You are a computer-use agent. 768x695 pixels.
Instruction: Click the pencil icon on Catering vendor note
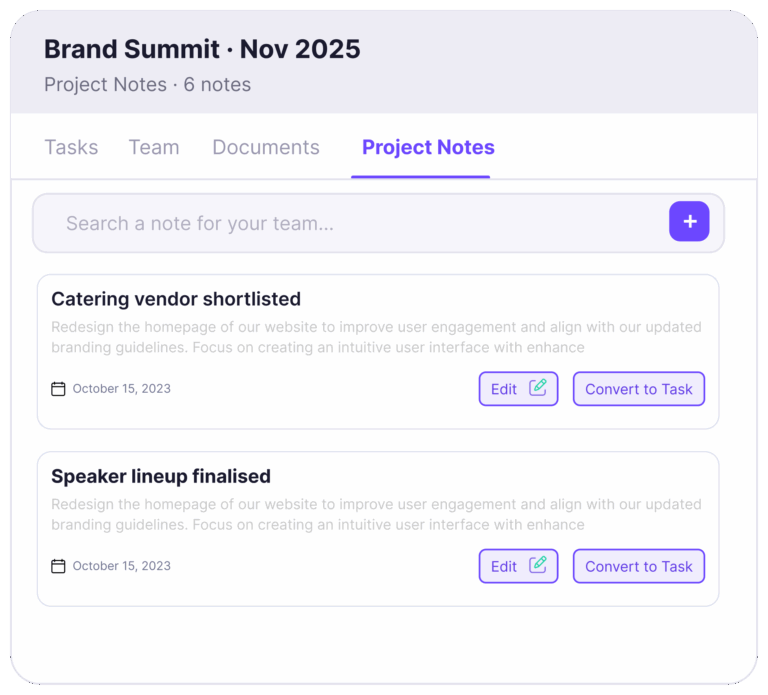(x=538, y=388)
